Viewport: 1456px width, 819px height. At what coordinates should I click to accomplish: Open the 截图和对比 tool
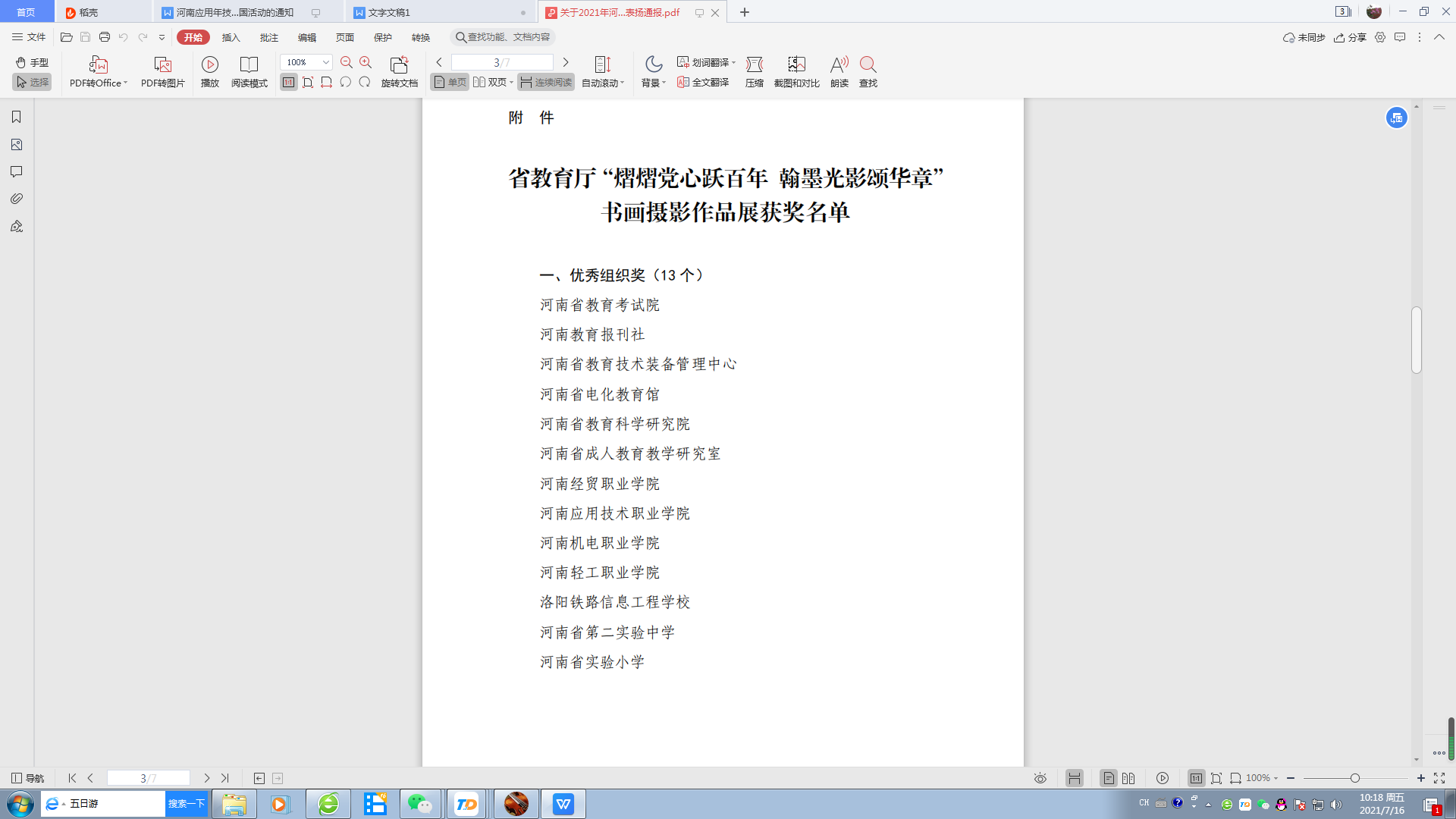796,65
